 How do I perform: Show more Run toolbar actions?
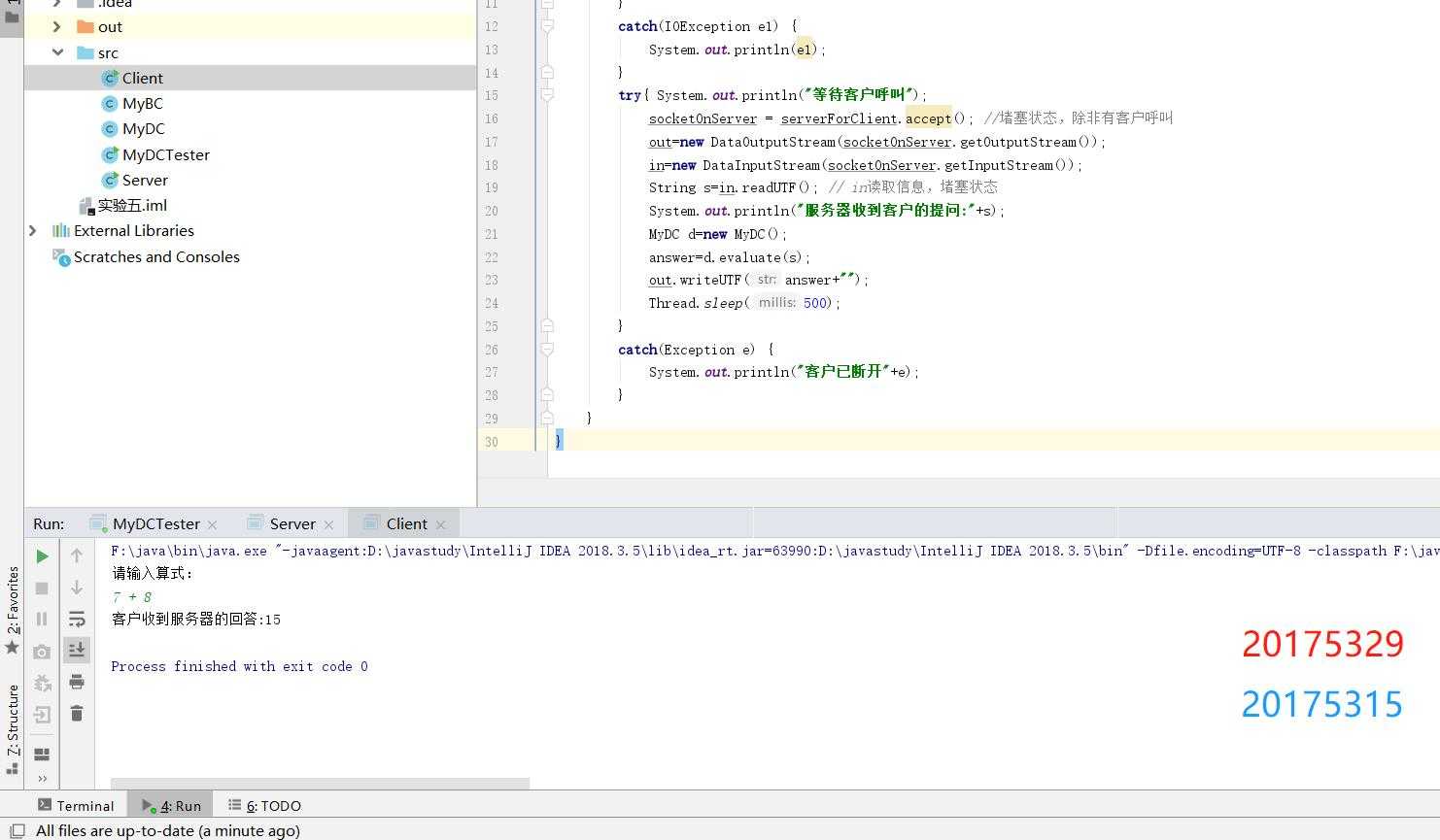point(42,779)
